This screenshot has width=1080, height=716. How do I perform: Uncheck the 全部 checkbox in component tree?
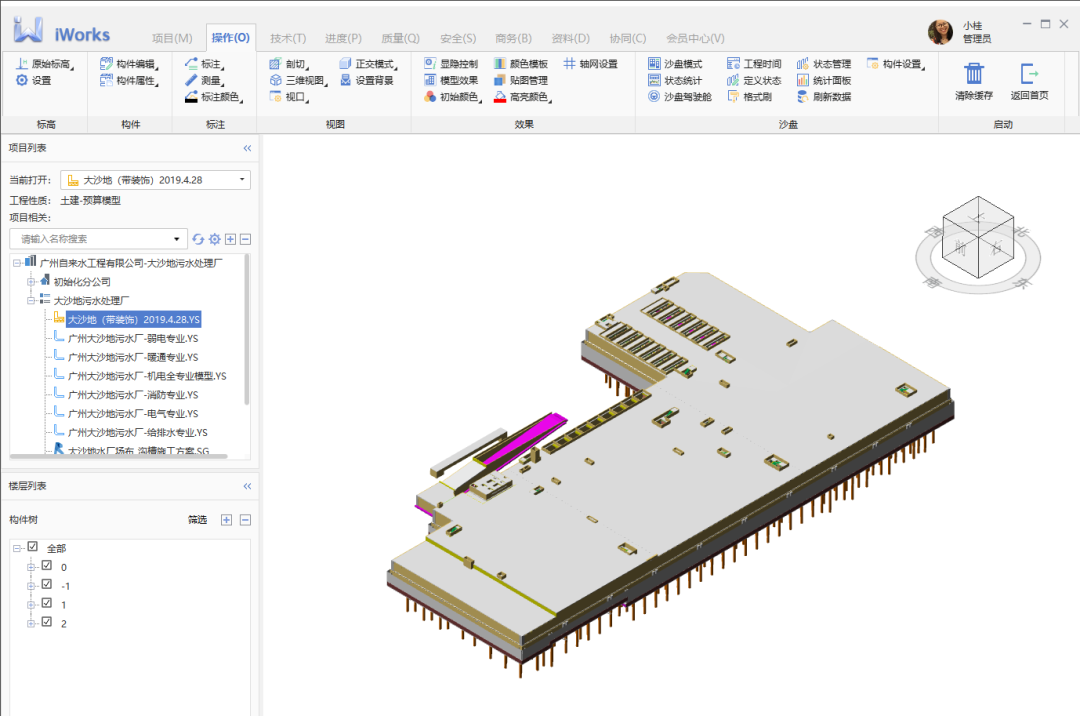[x=32, y=547]
